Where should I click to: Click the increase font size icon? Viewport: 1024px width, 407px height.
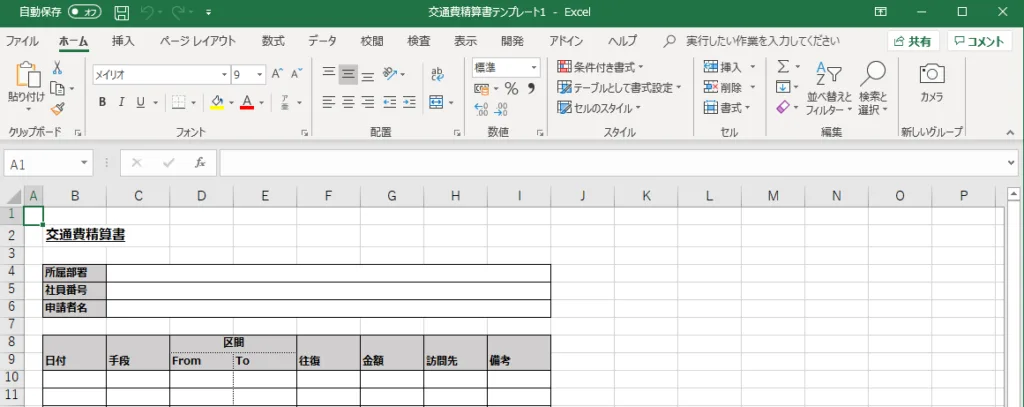279,75
